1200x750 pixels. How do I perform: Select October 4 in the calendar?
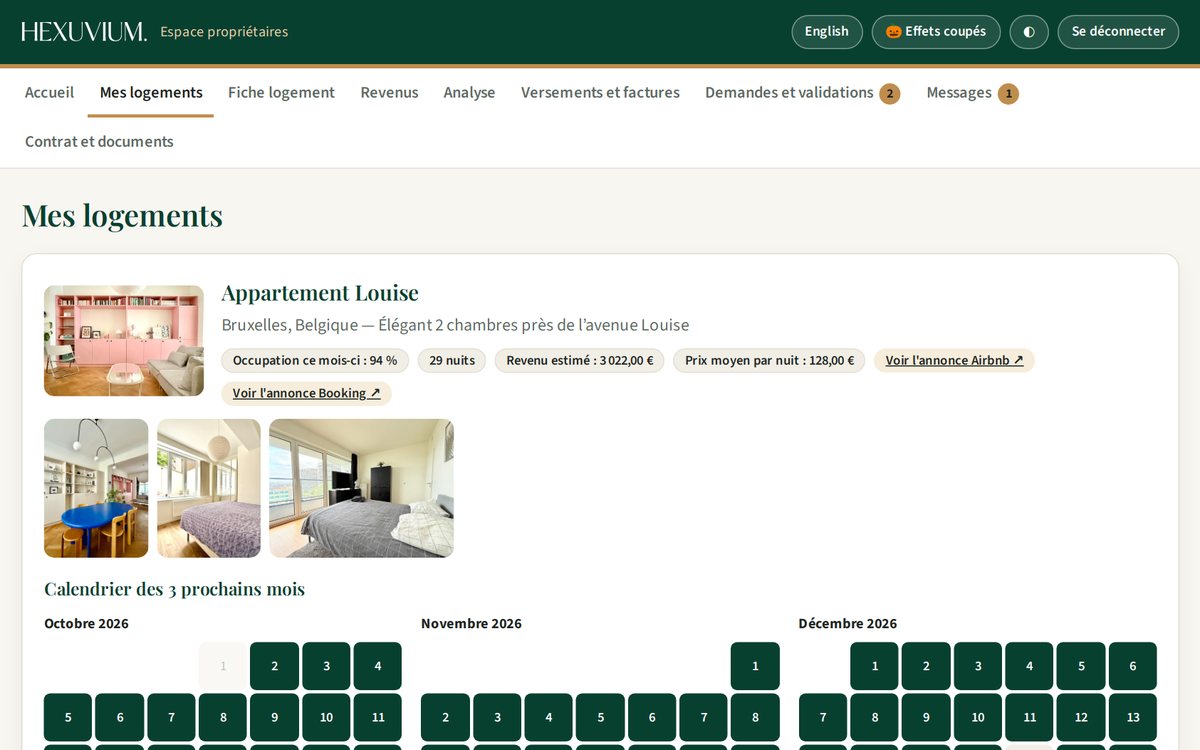pos(378,666)
